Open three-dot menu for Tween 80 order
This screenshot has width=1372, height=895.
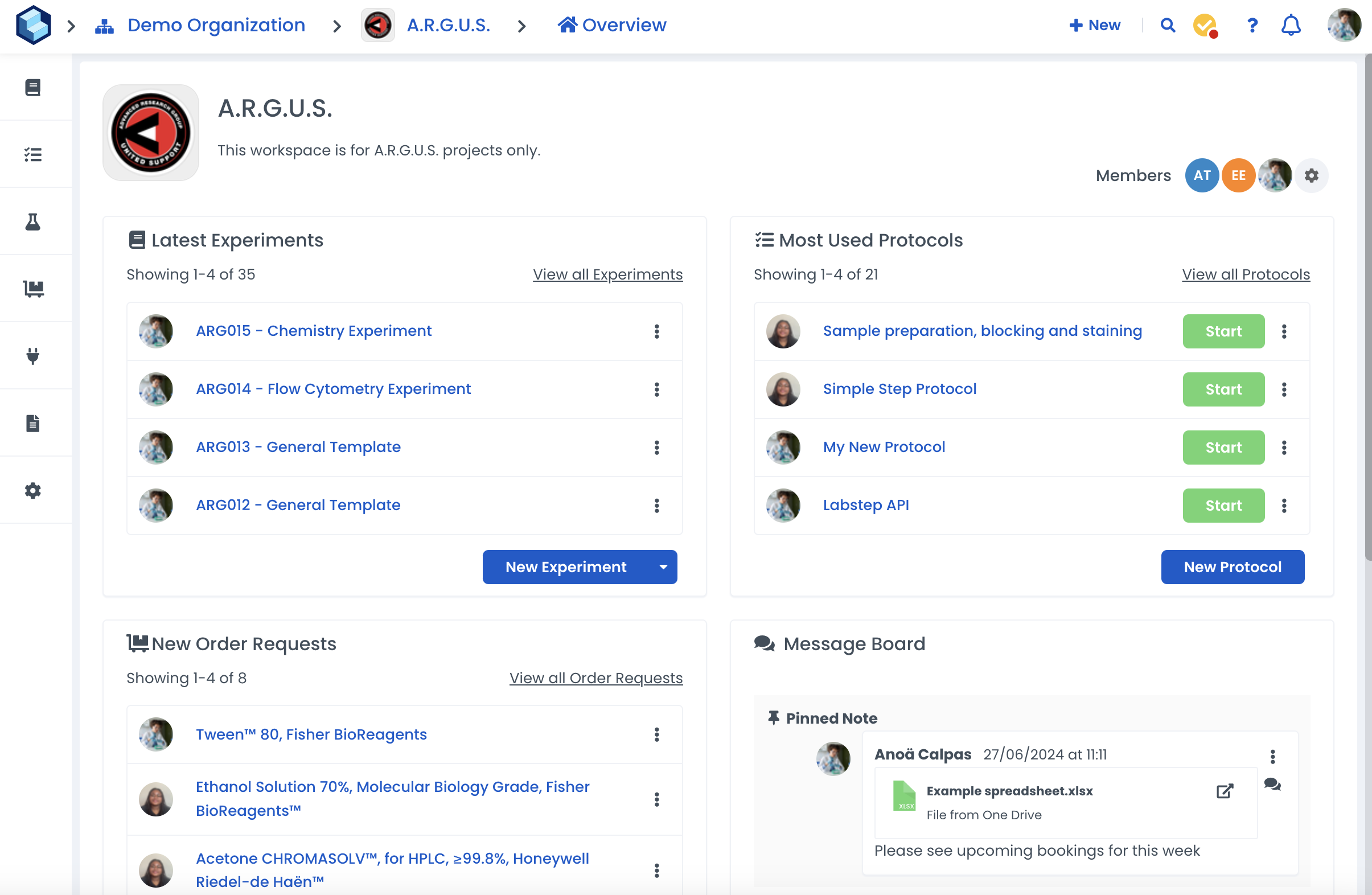point(656,734)
